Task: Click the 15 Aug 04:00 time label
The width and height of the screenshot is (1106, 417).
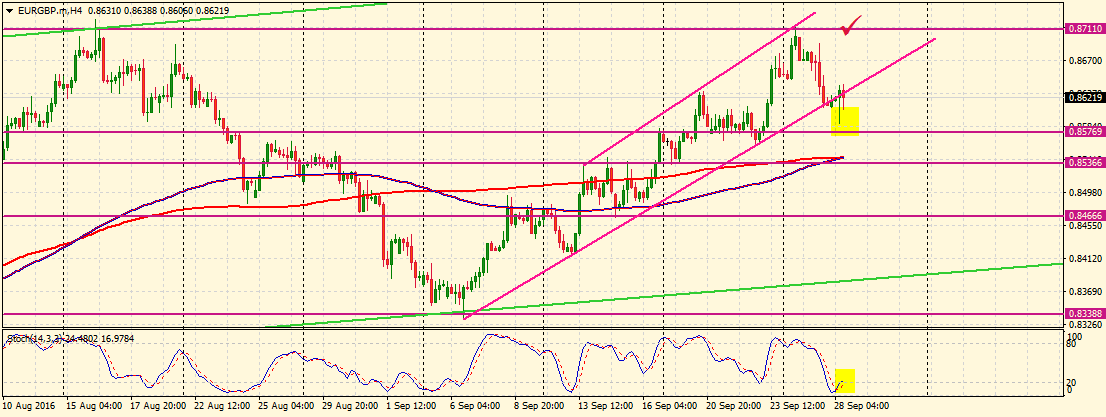Action: click(x=95, y=406)
